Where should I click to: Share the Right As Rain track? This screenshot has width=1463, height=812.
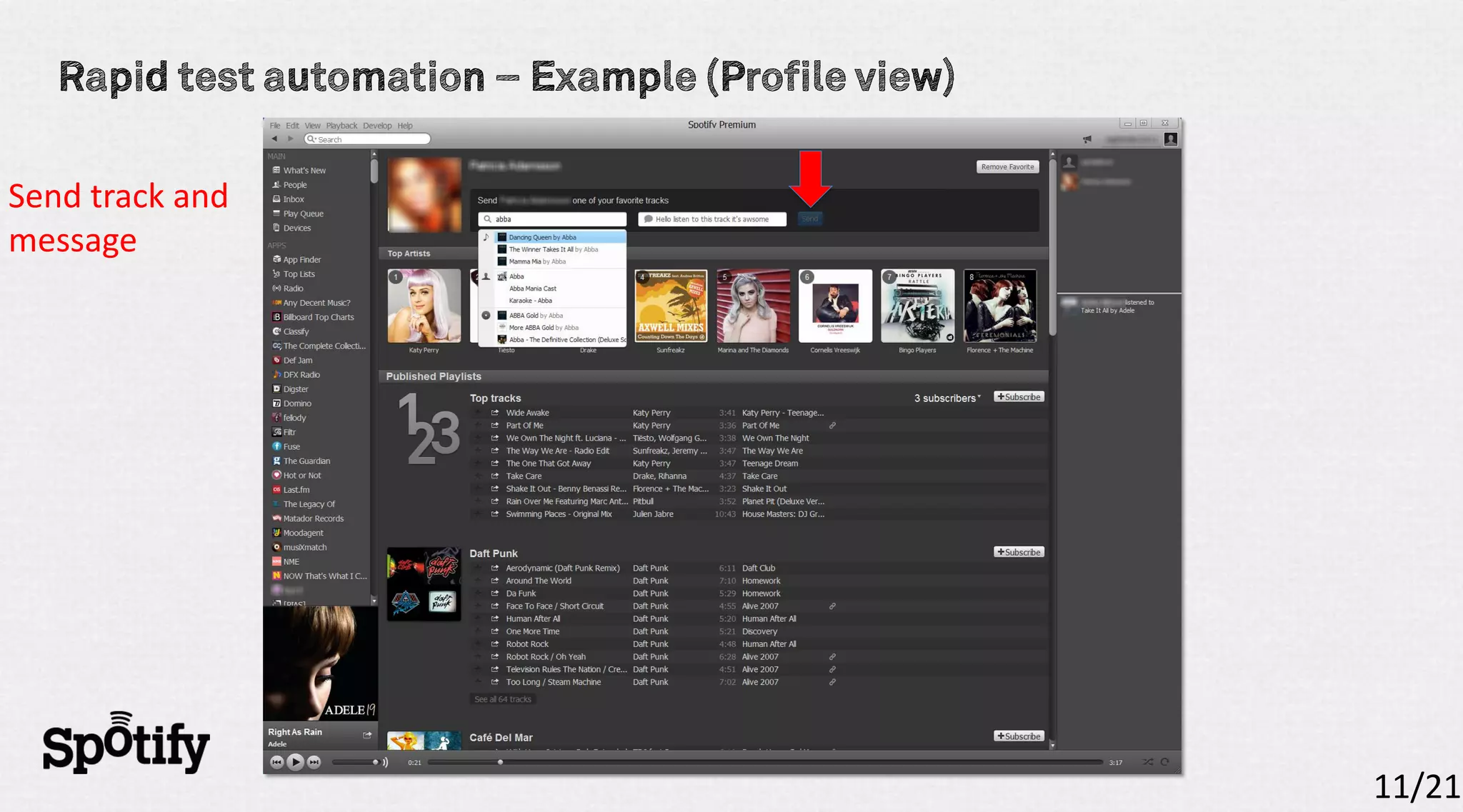tap(367, 735)
